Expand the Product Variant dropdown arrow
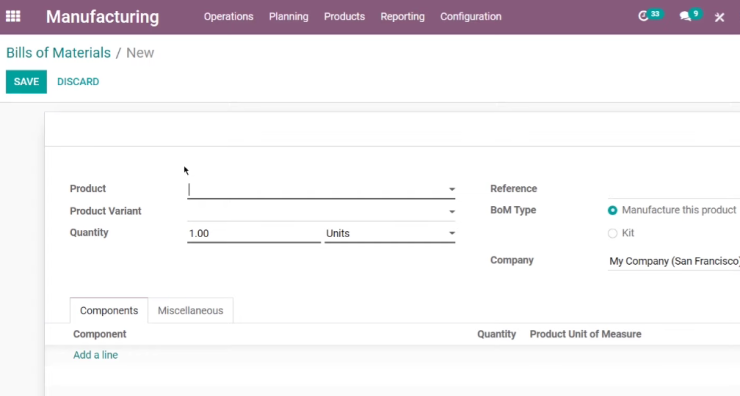The width and height of the screenshot is (740, 396). [452, 211]
